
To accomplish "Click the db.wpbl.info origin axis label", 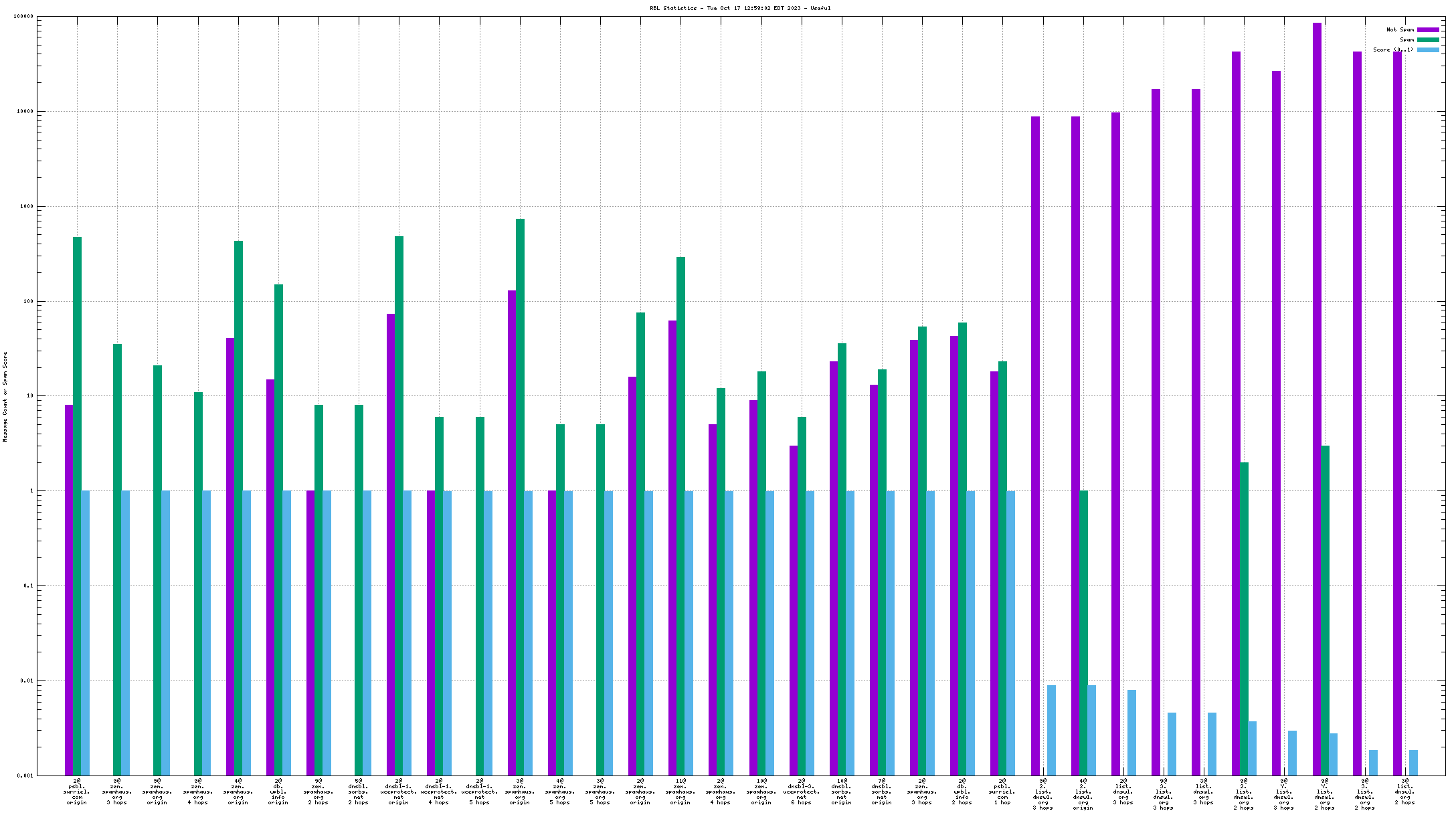I will 278,792.
